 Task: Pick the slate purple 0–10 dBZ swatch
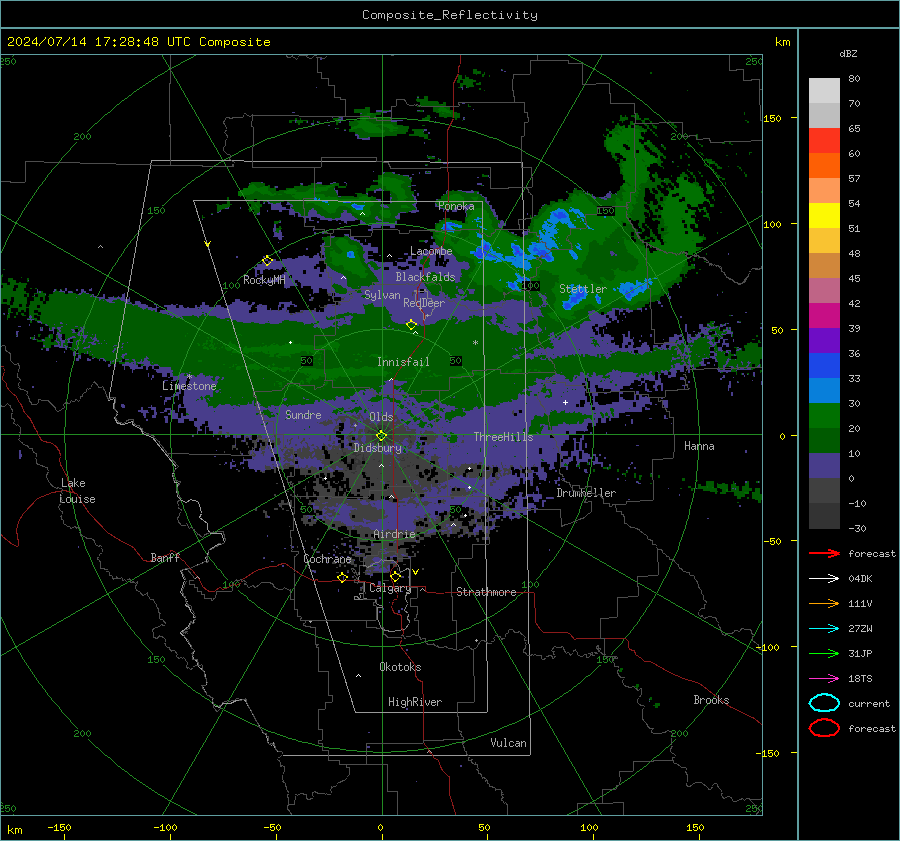(824, 466)
